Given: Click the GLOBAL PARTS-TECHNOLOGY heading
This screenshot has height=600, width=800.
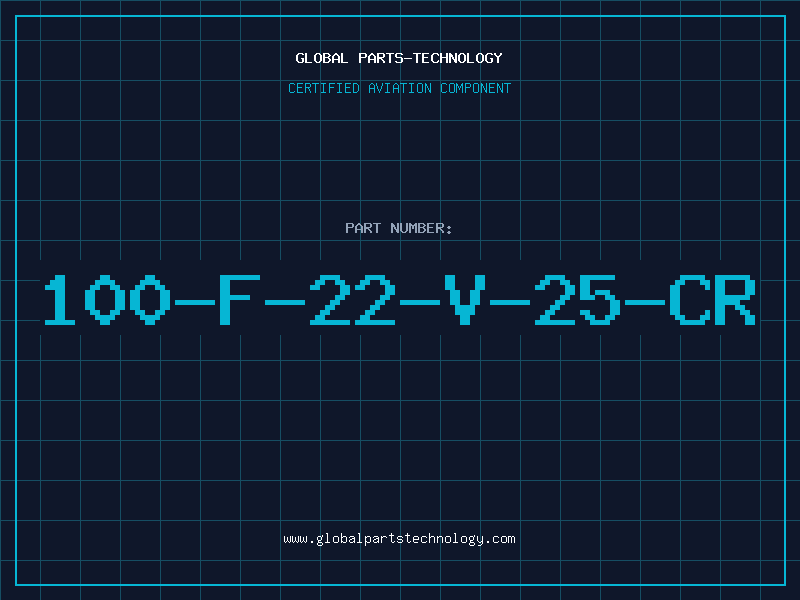Looking at the screenshot, I should (399, 58).
